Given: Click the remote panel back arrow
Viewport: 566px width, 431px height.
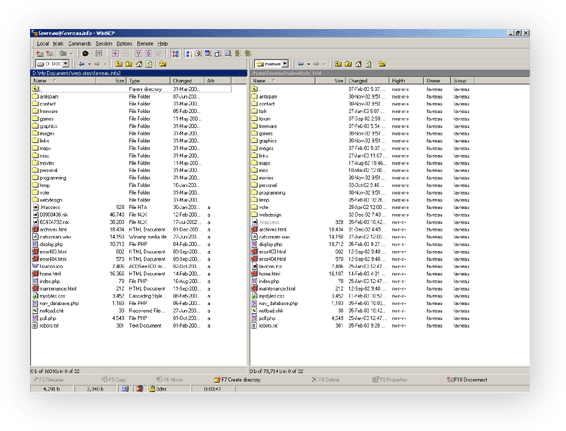Looking at the screenshot, I should coord(301,64).
